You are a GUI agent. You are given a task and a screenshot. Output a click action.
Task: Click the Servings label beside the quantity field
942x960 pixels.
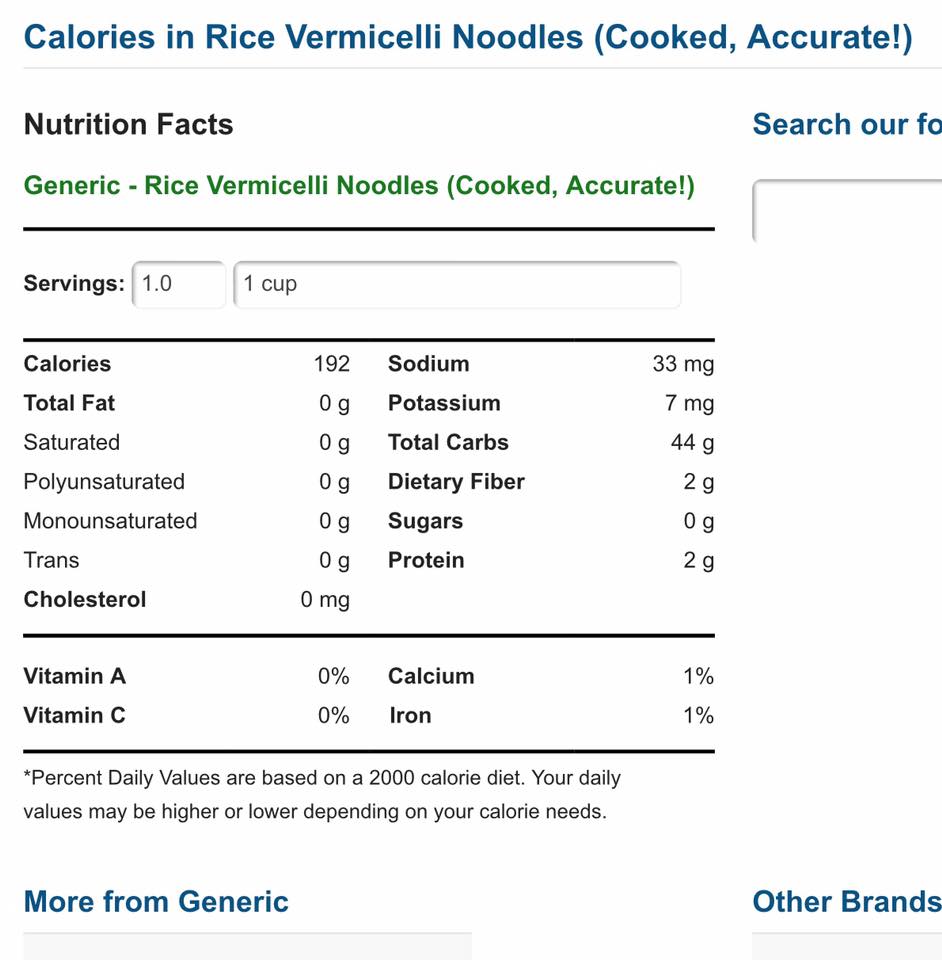[74, 283]
